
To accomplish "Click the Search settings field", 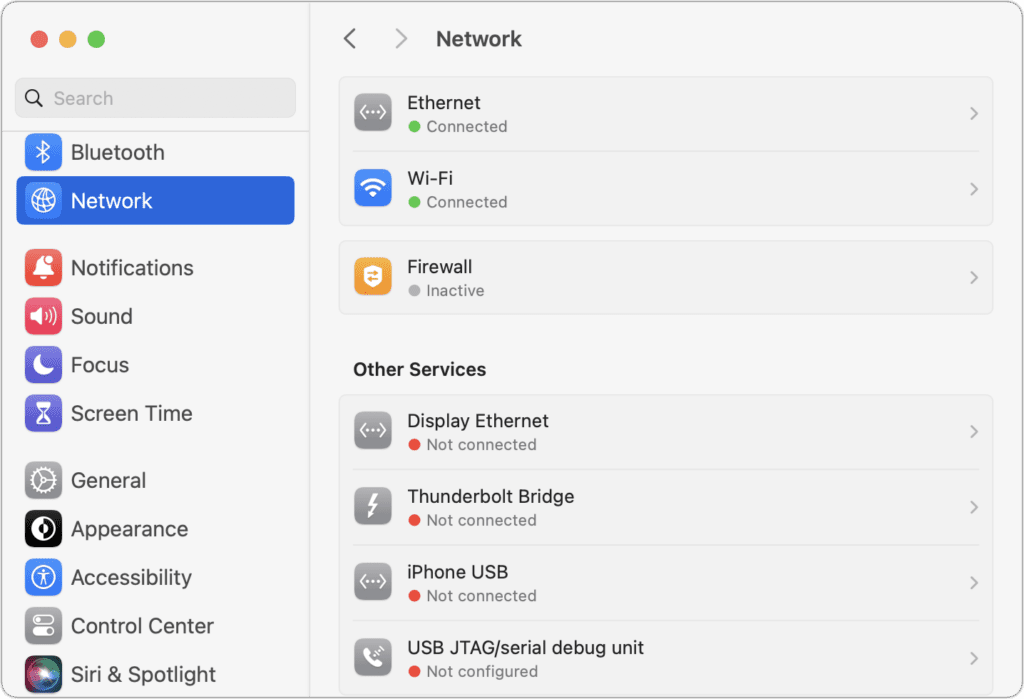I will click(x=155, y=98).
